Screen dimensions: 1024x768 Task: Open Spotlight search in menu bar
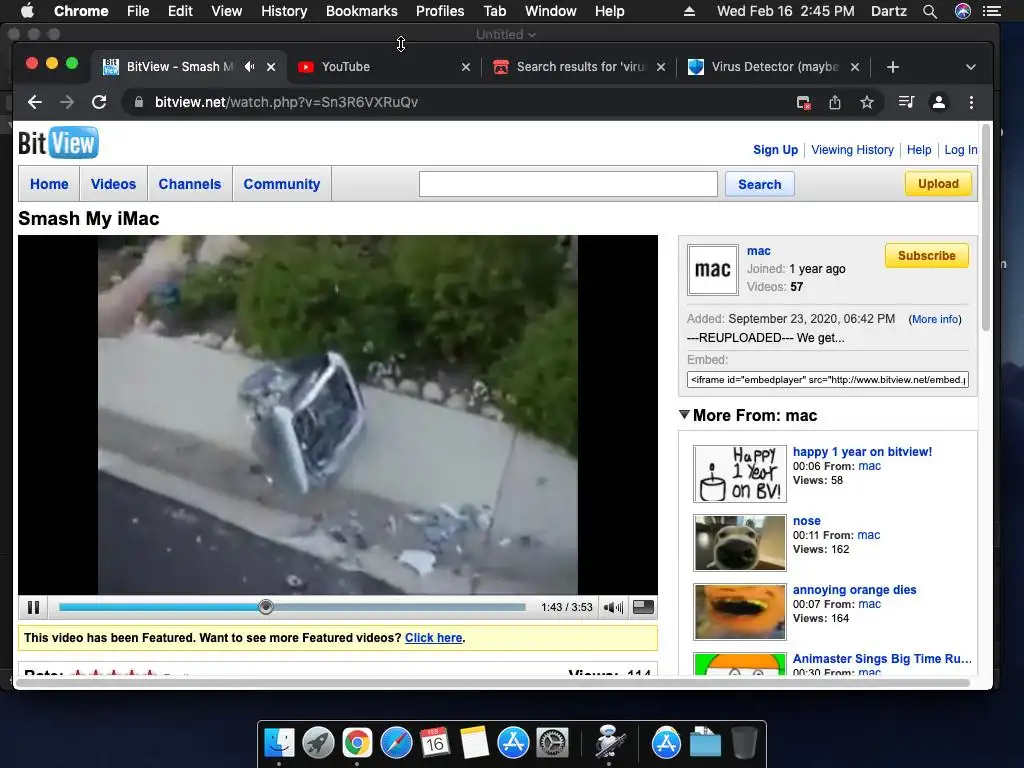tap(930, 11)
